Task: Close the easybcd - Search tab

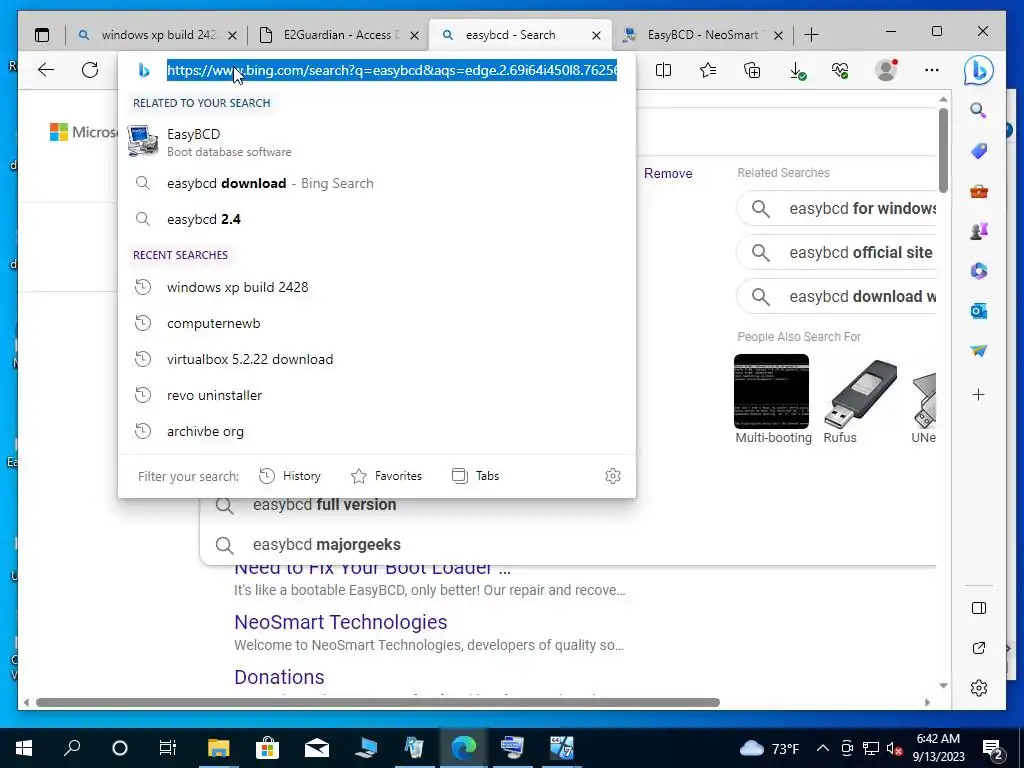Action: click(x=596, y=35)
